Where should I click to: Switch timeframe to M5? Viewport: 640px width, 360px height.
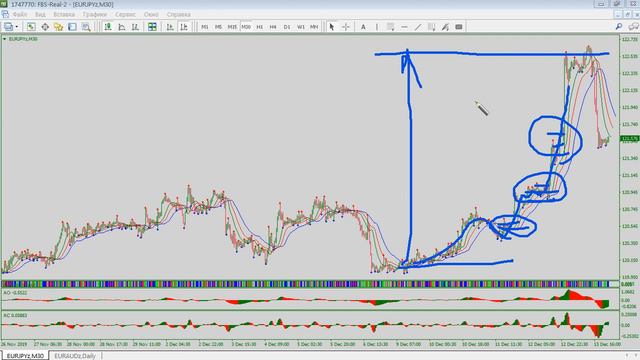pyautogui.click(x=218, y=27)
